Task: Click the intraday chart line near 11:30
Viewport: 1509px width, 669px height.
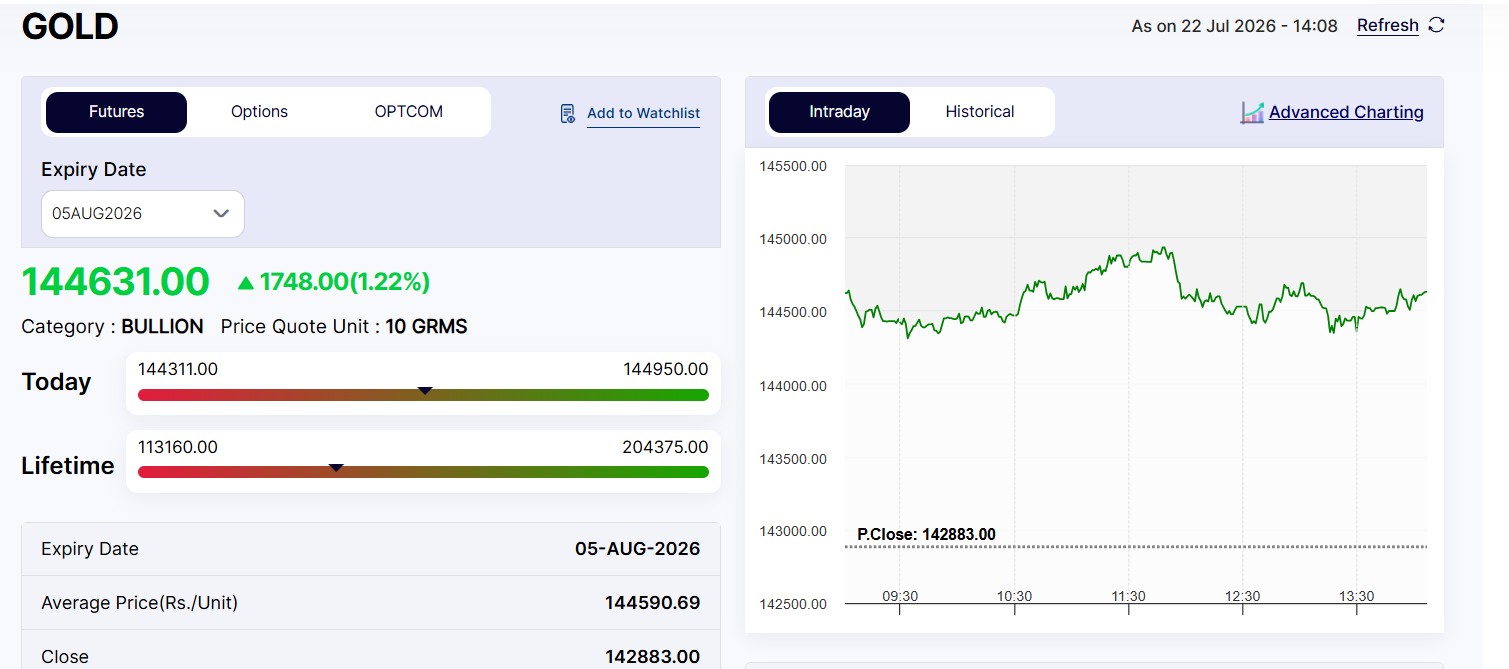Action: [x=1130, y=261]
